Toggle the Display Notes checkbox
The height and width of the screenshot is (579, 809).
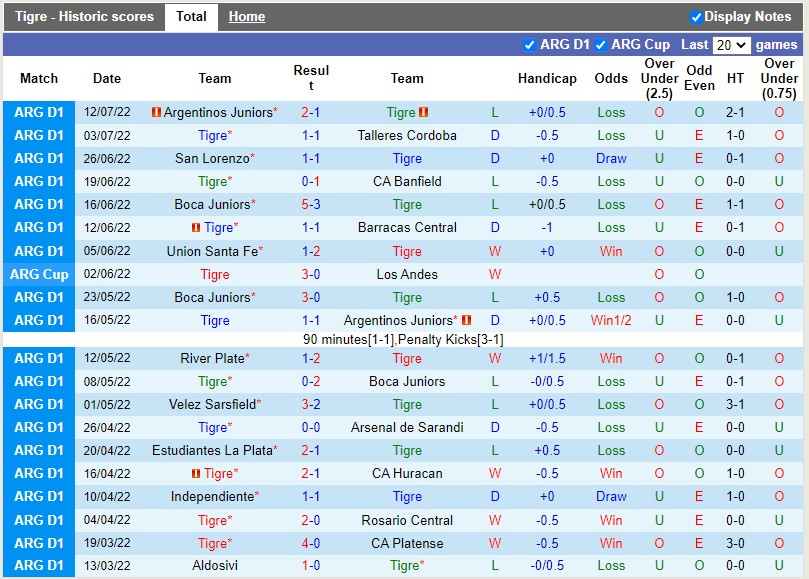click(x=696, y=17)
